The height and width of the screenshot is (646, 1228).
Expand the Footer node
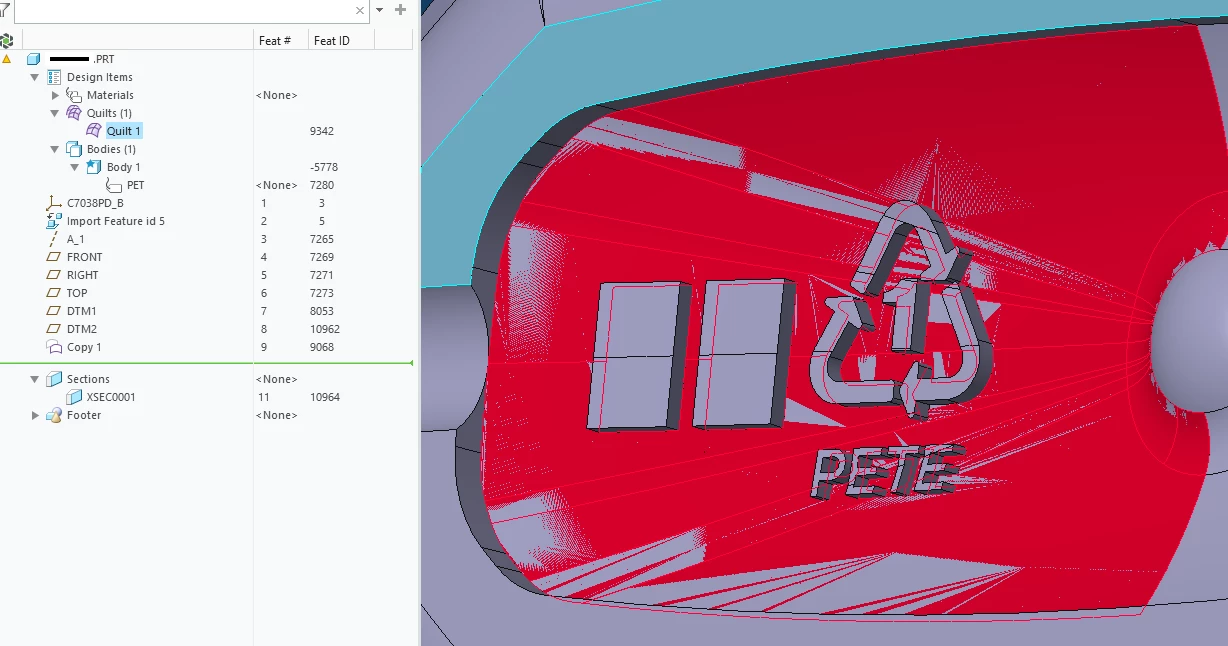(34, 415)
